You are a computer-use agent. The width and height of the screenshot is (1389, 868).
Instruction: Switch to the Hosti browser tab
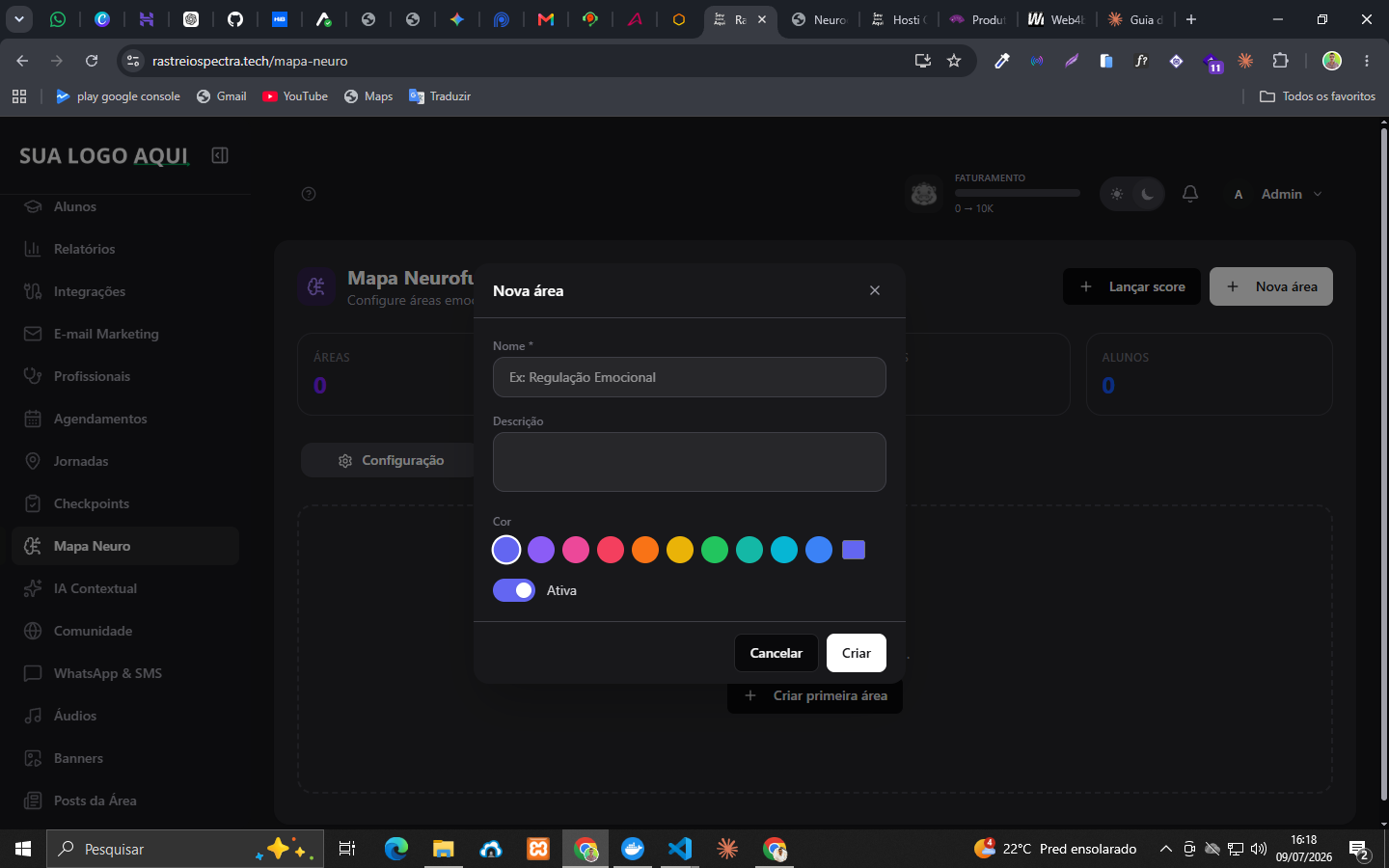[x=898, y=19]
